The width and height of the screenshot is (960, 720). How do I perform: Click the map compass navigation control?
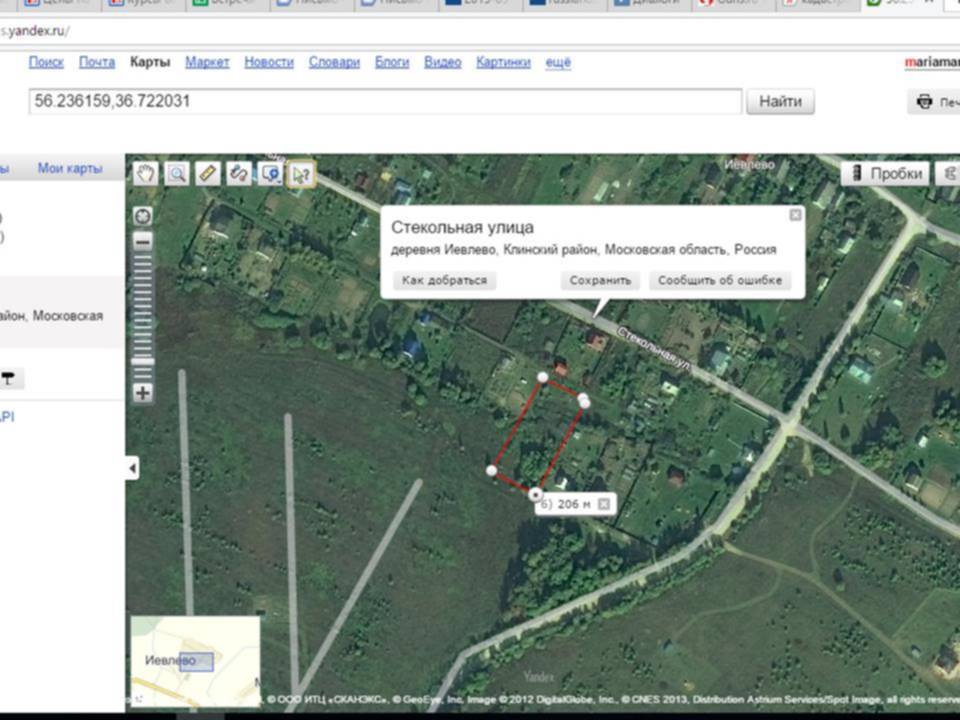tap(143, 216)
